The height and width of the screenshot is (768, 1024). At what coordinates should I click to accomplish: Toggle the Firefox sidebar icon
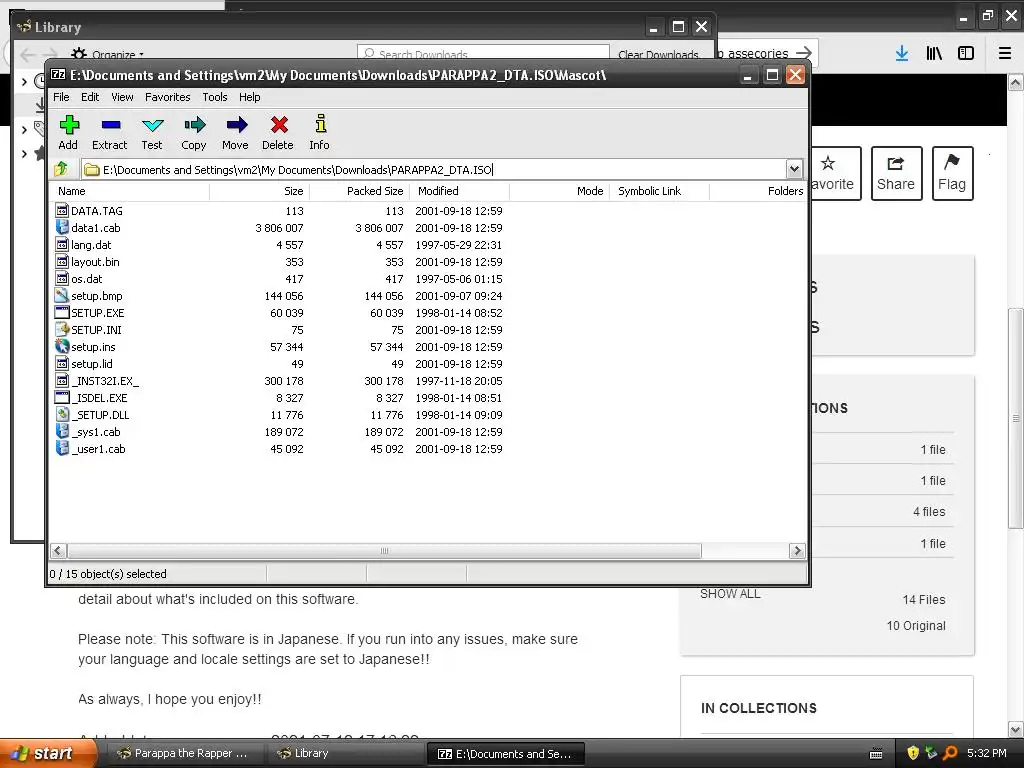click(x=966, y=54)
